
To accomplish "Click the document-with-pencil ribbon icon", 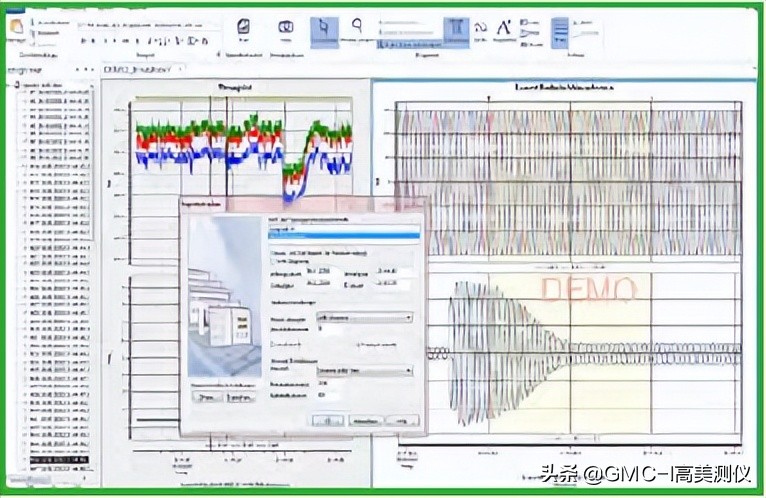I will click(x=243, y=26).
